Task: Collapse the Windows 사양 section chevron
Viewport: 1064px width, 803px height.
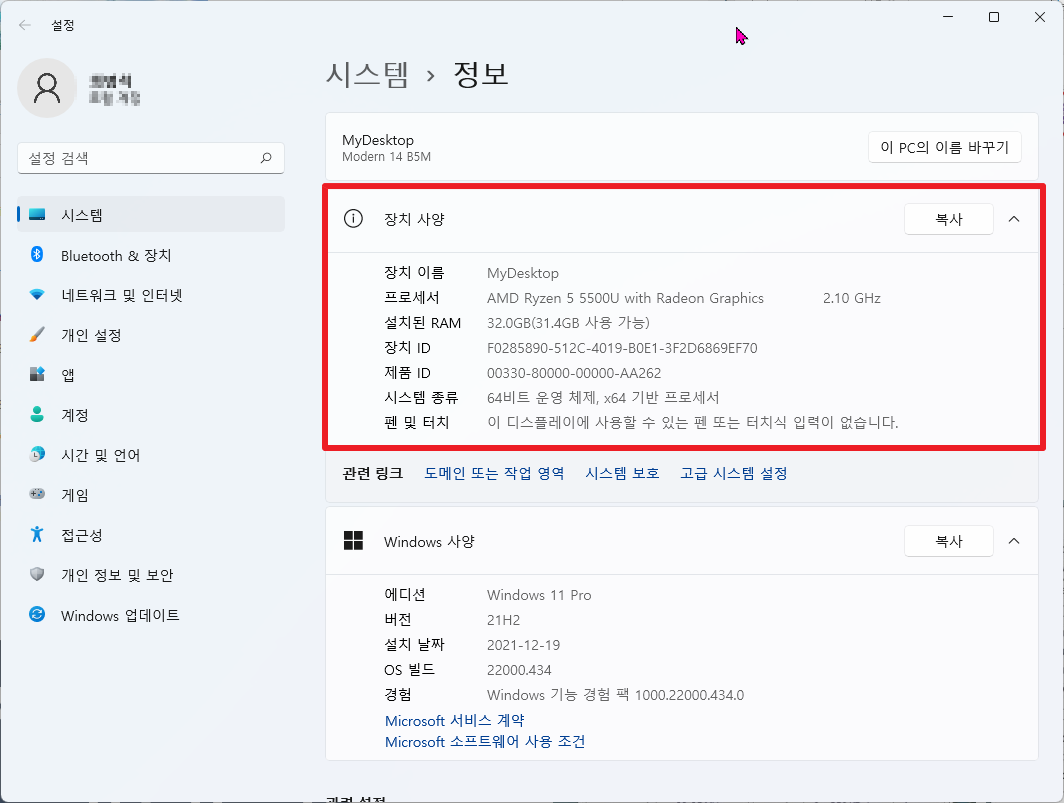Action: pyautogui.click(x=1014, y=541)
